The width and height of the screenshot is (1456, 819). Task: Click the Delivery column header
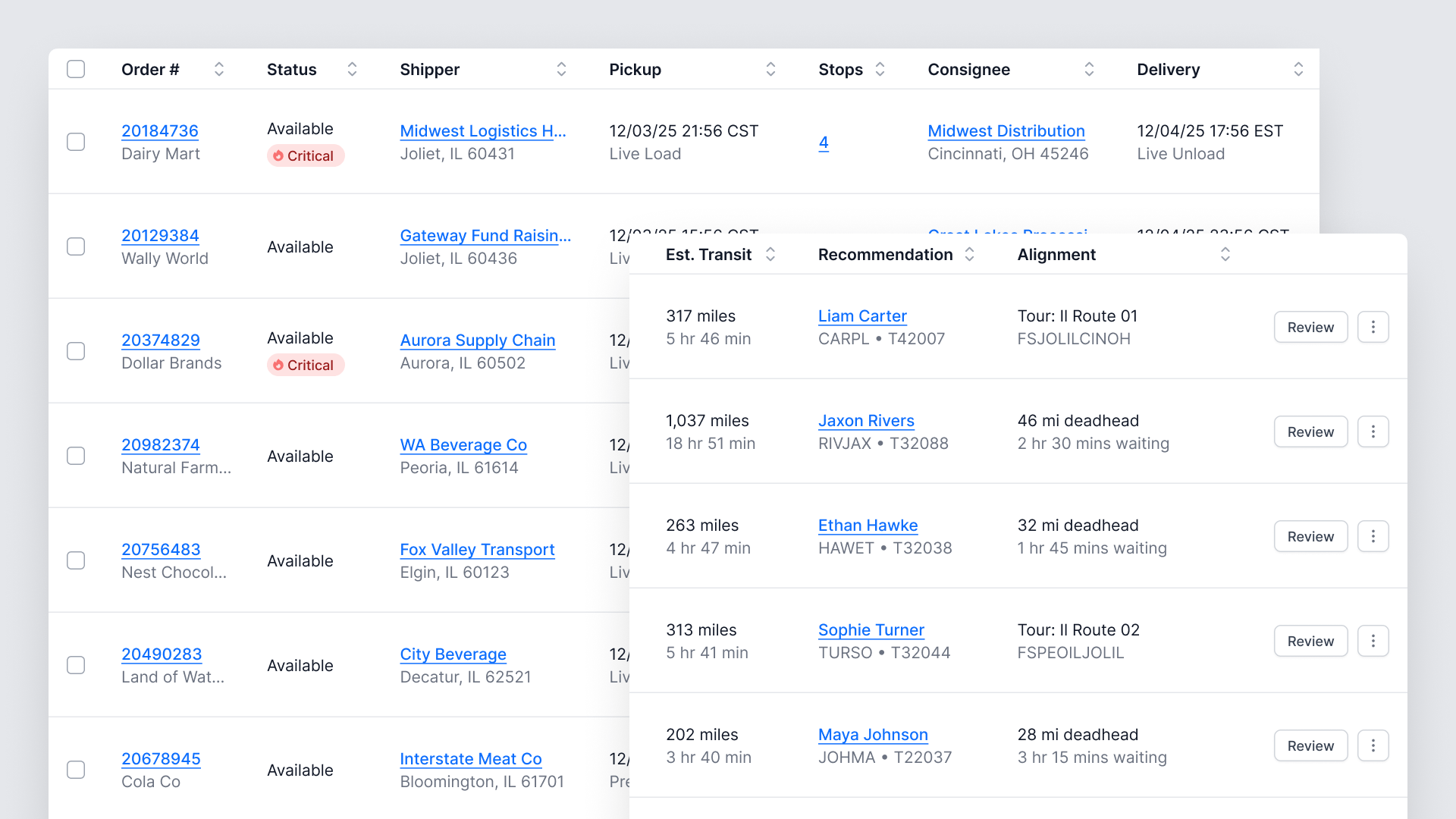[1168, 69]
